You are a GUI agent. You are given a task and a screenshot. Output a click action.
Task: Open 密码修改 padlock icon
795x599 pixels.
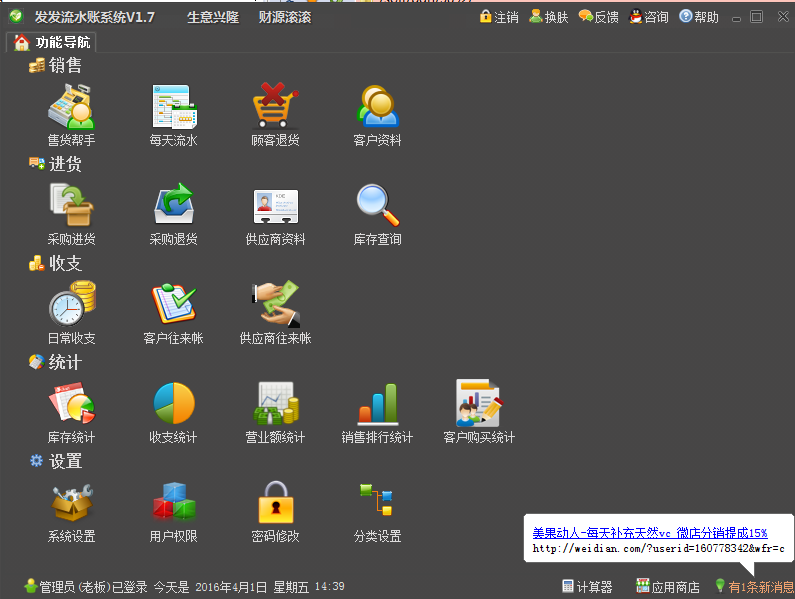[275, 502]
